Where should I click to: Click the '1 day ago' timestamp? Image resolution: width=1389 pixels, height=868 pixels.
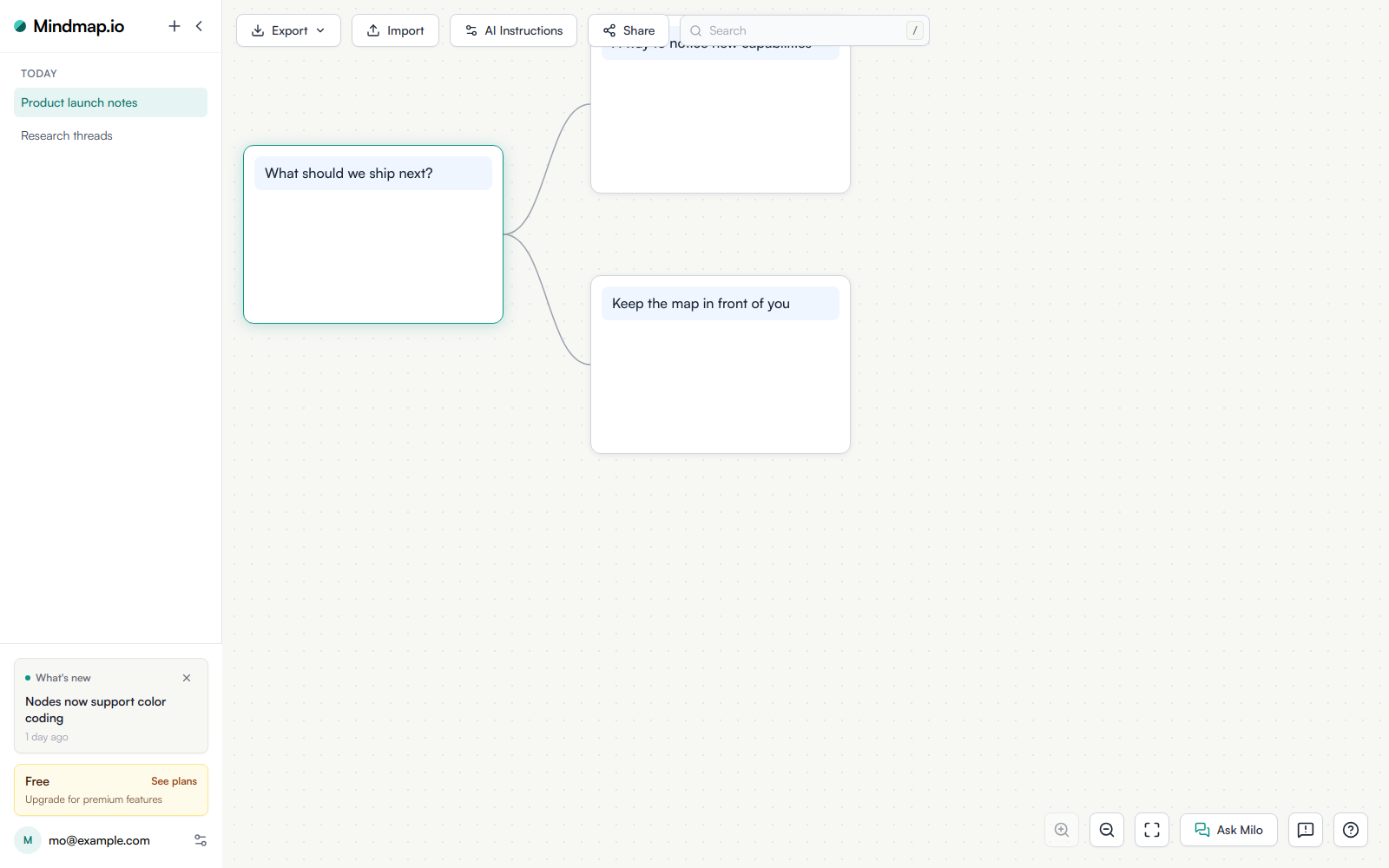47,737
